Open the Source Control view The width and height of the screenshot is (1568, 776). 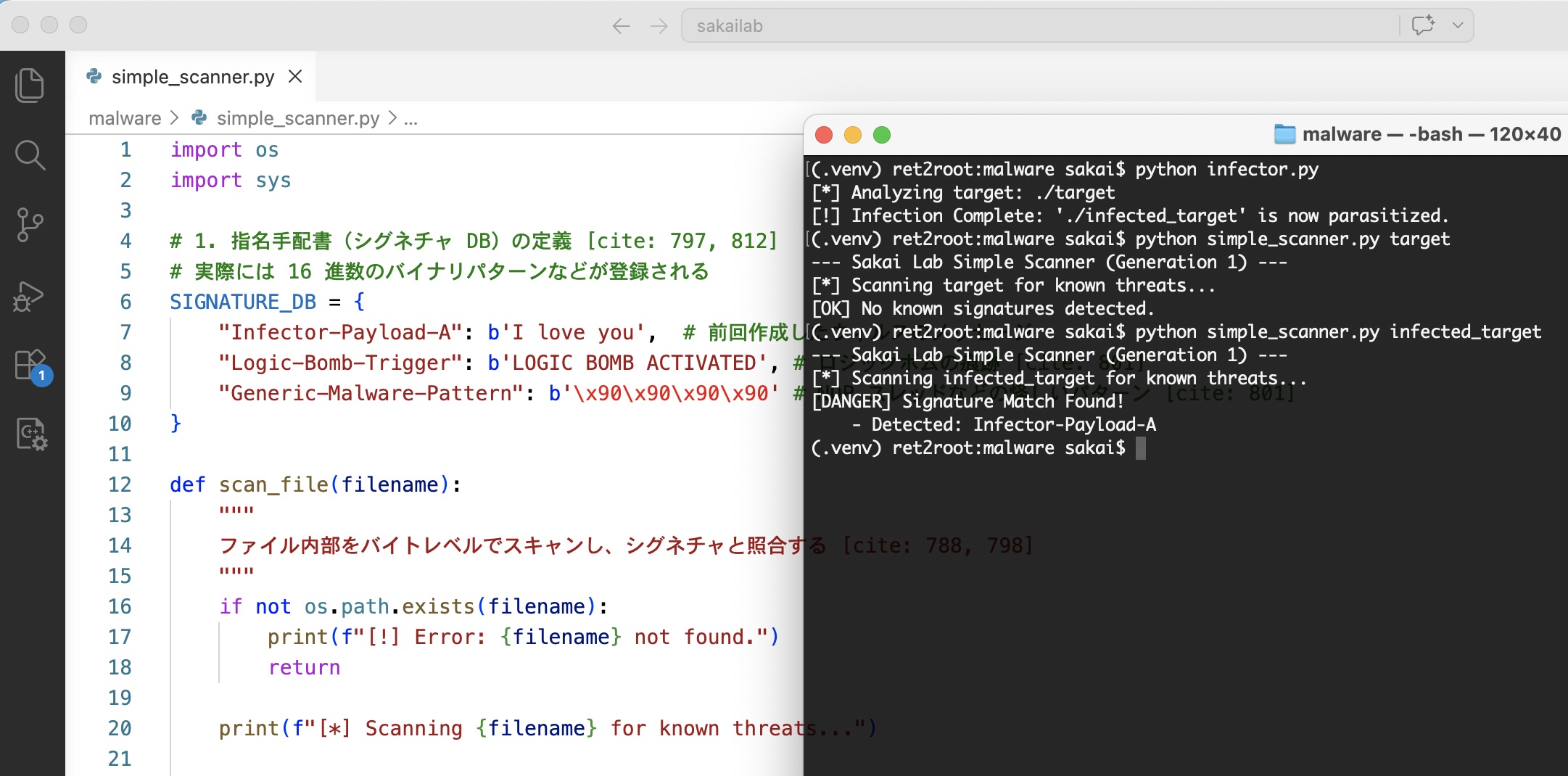coord(30,225)
